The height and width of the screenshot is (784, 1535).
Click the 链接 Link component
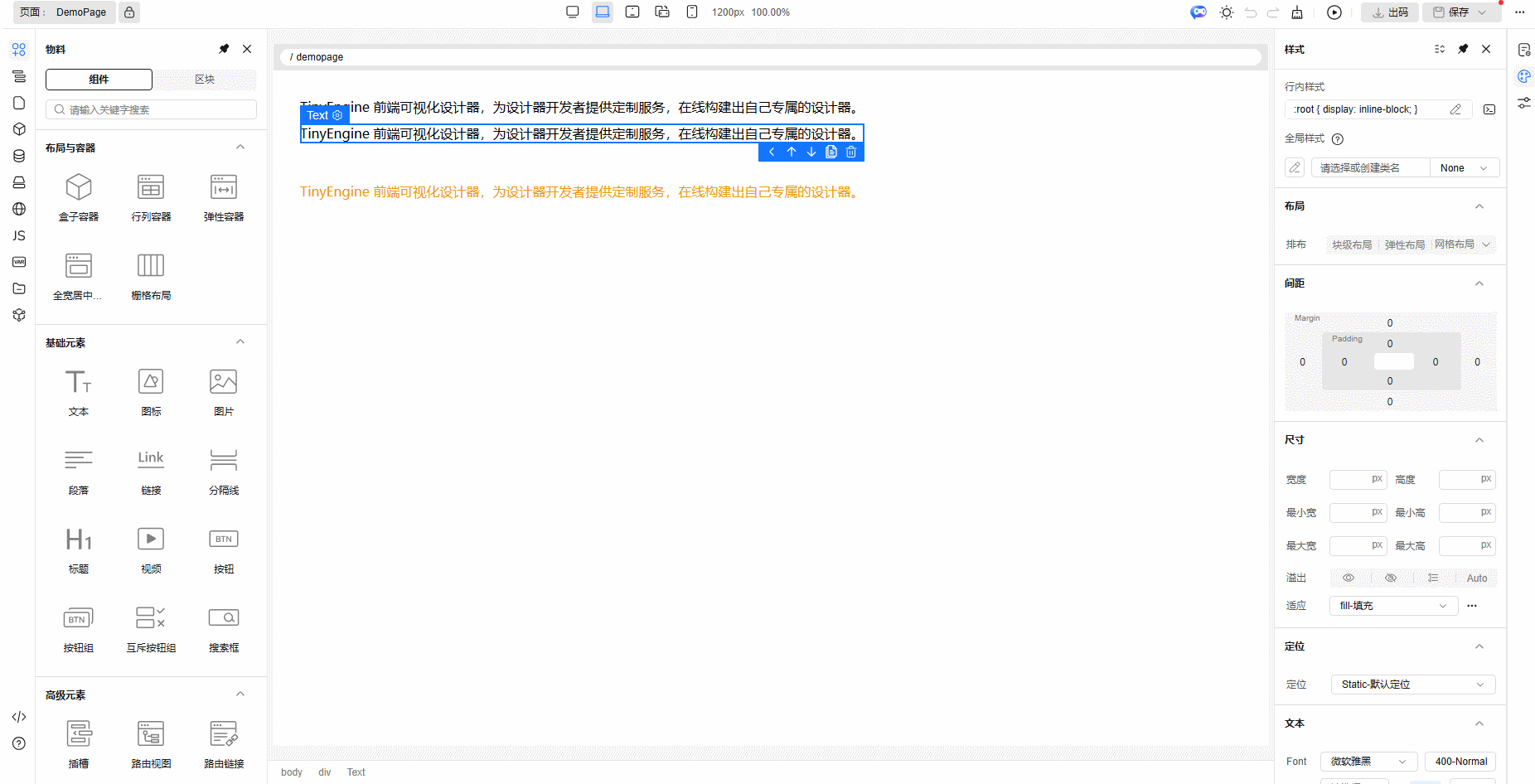[151, 472]
